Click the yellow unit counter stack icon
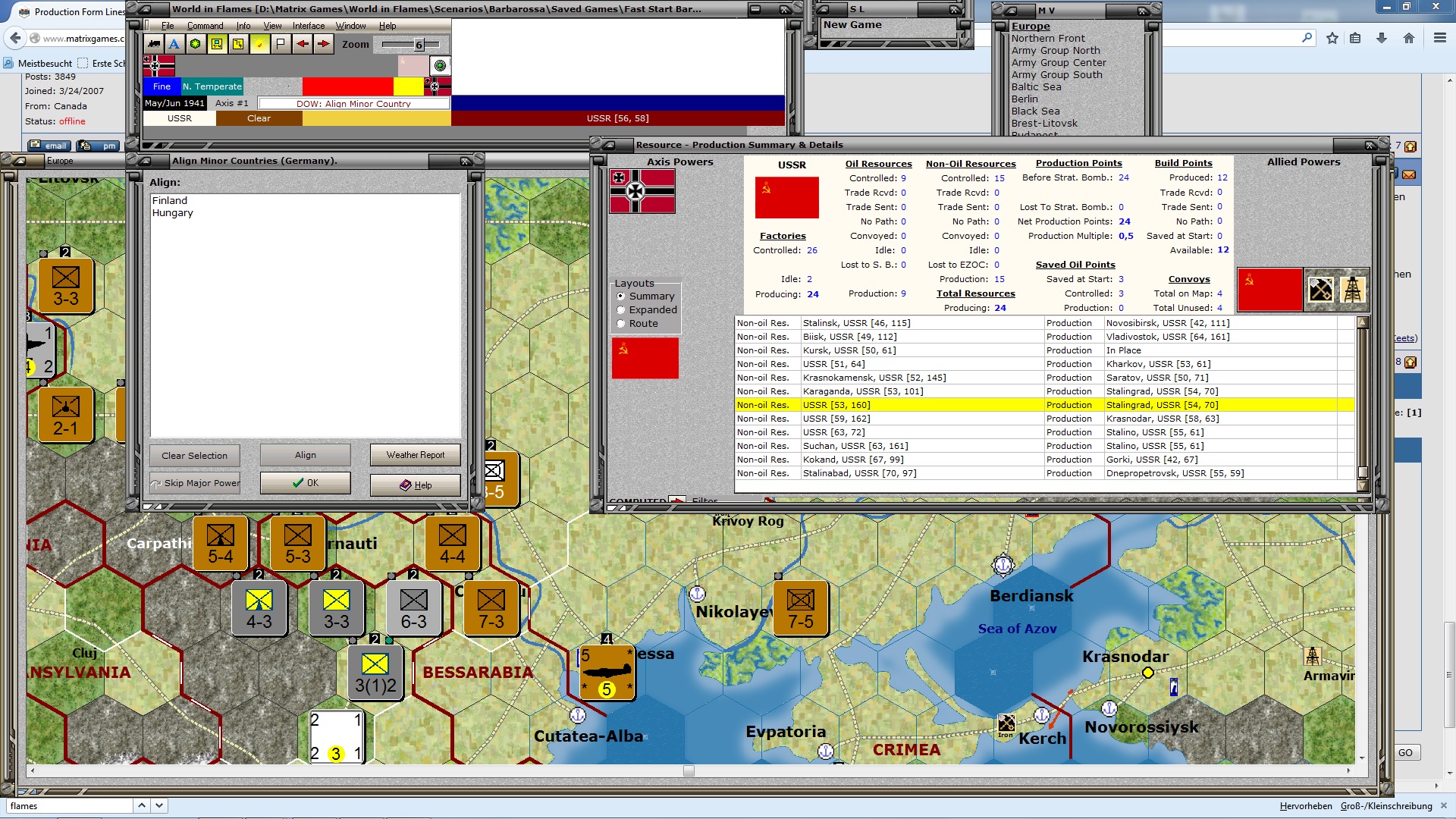Viewport: 1456px width, 819px height. (x=217, y=44)
